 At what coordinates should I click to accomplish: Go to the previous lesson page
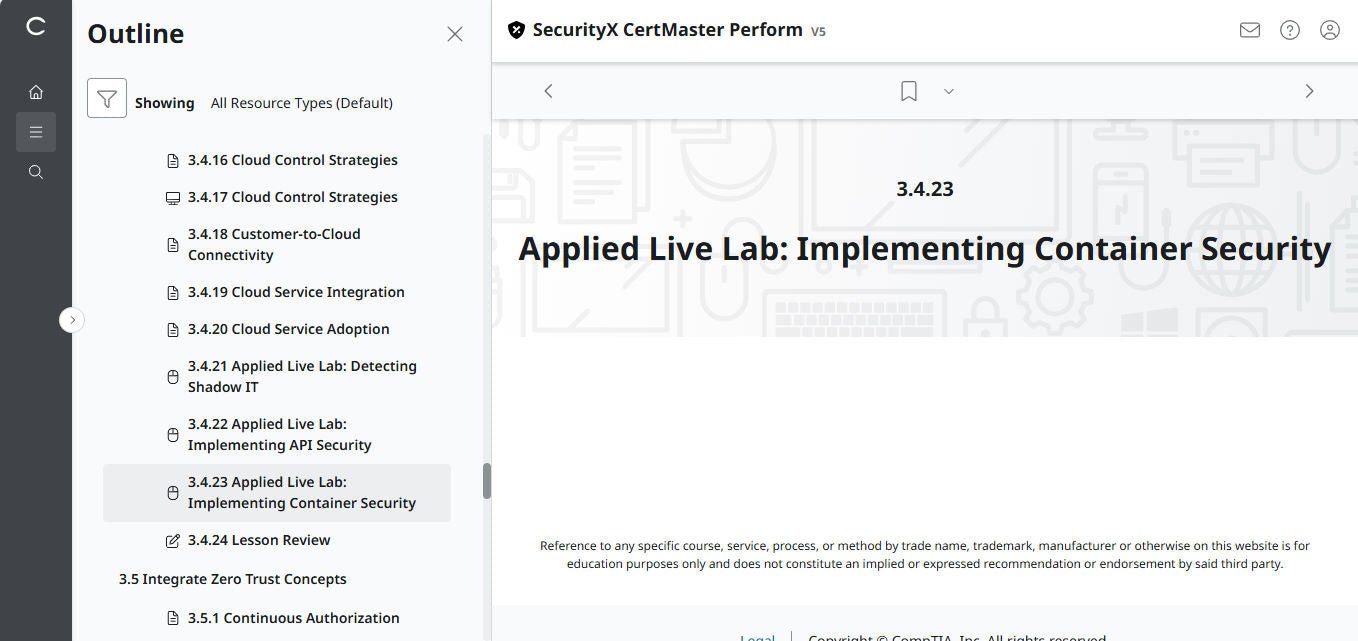[x=548, y=90]
